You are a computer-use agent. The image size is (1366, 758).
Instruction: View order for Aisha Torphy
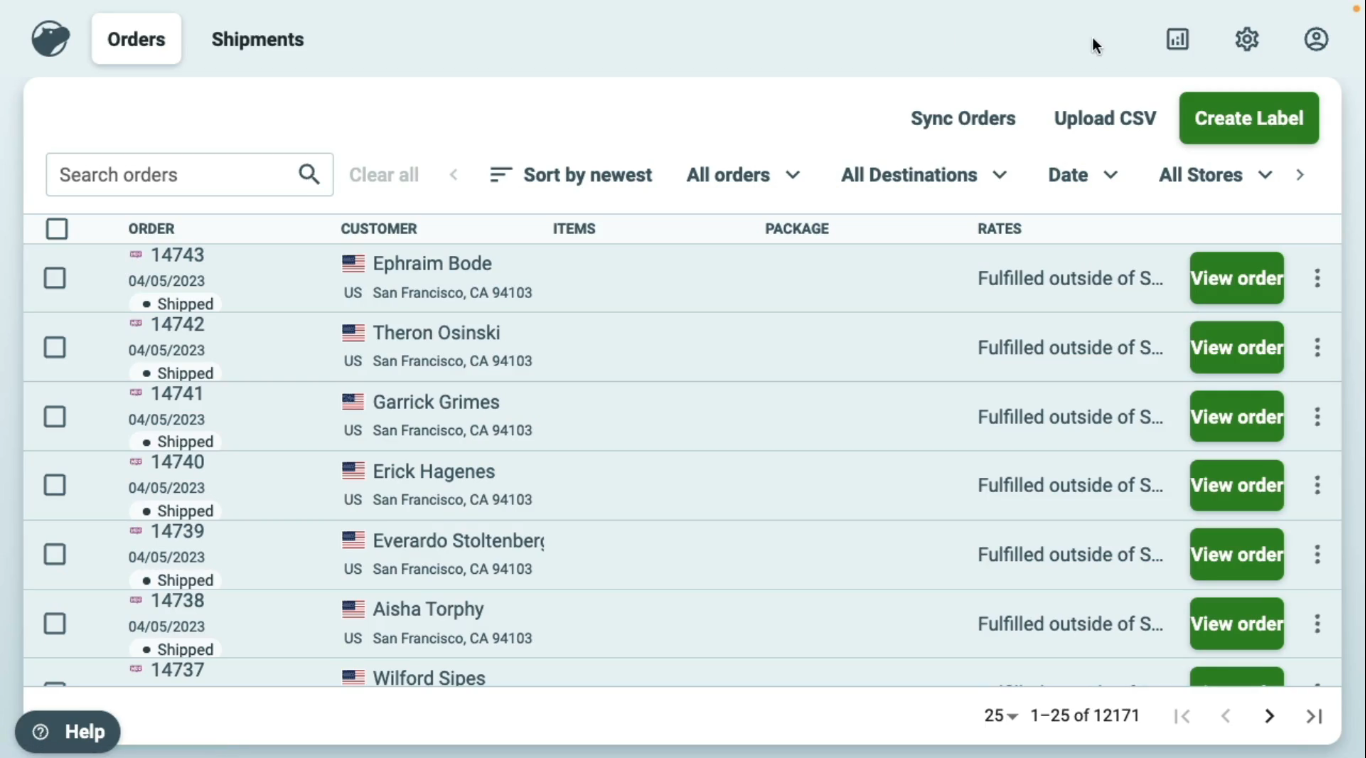(1237, 624)
